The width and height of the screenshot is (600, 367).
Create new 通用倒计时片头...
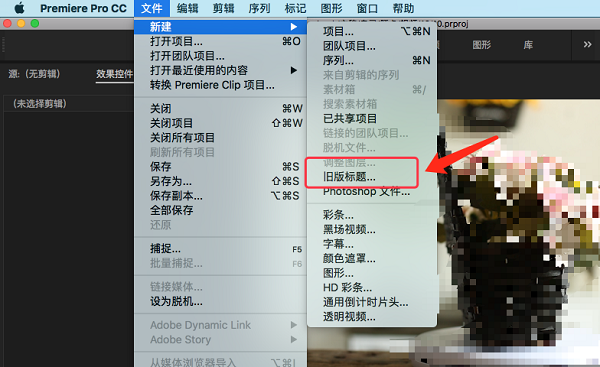click(x=372, y=302)
